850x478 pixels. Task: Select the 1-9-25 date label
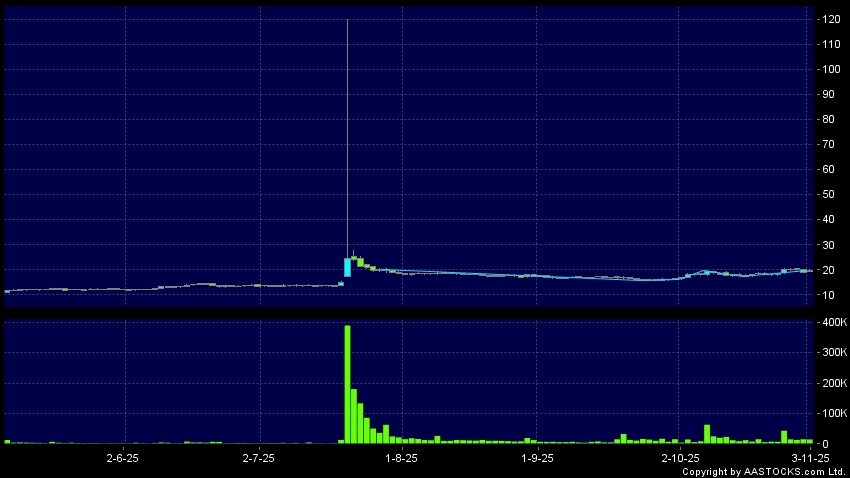538,457
